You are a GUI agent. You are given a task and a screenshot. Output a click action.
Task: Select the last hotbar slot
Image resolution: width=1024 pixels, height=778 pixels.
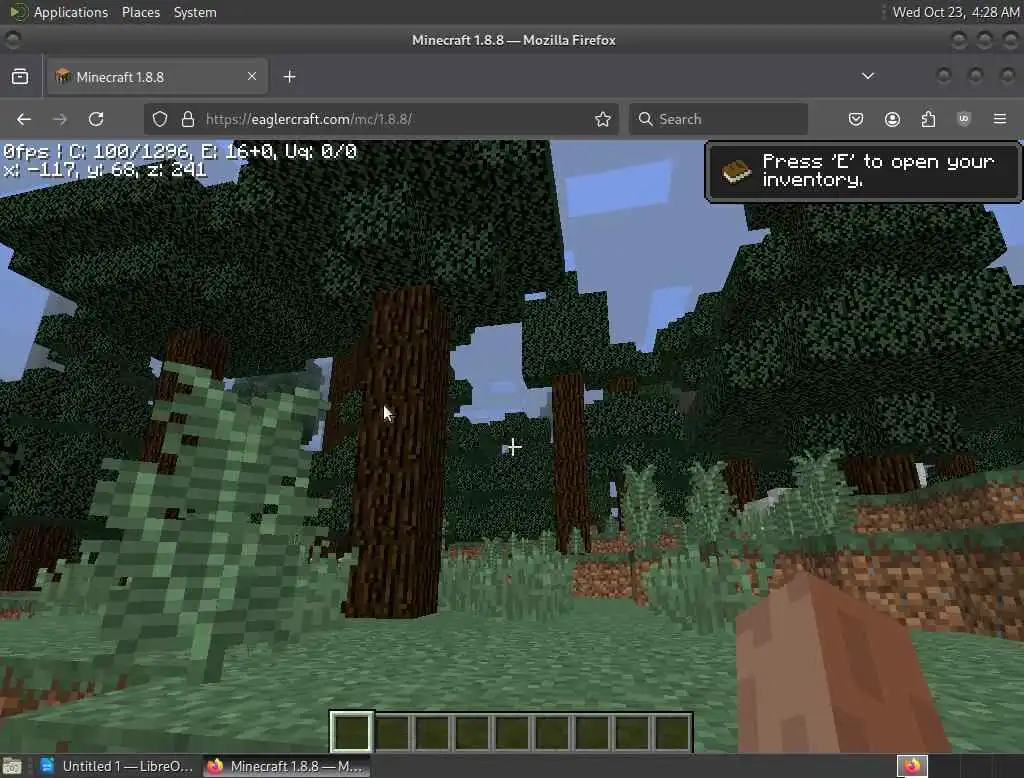coord(672,732)
